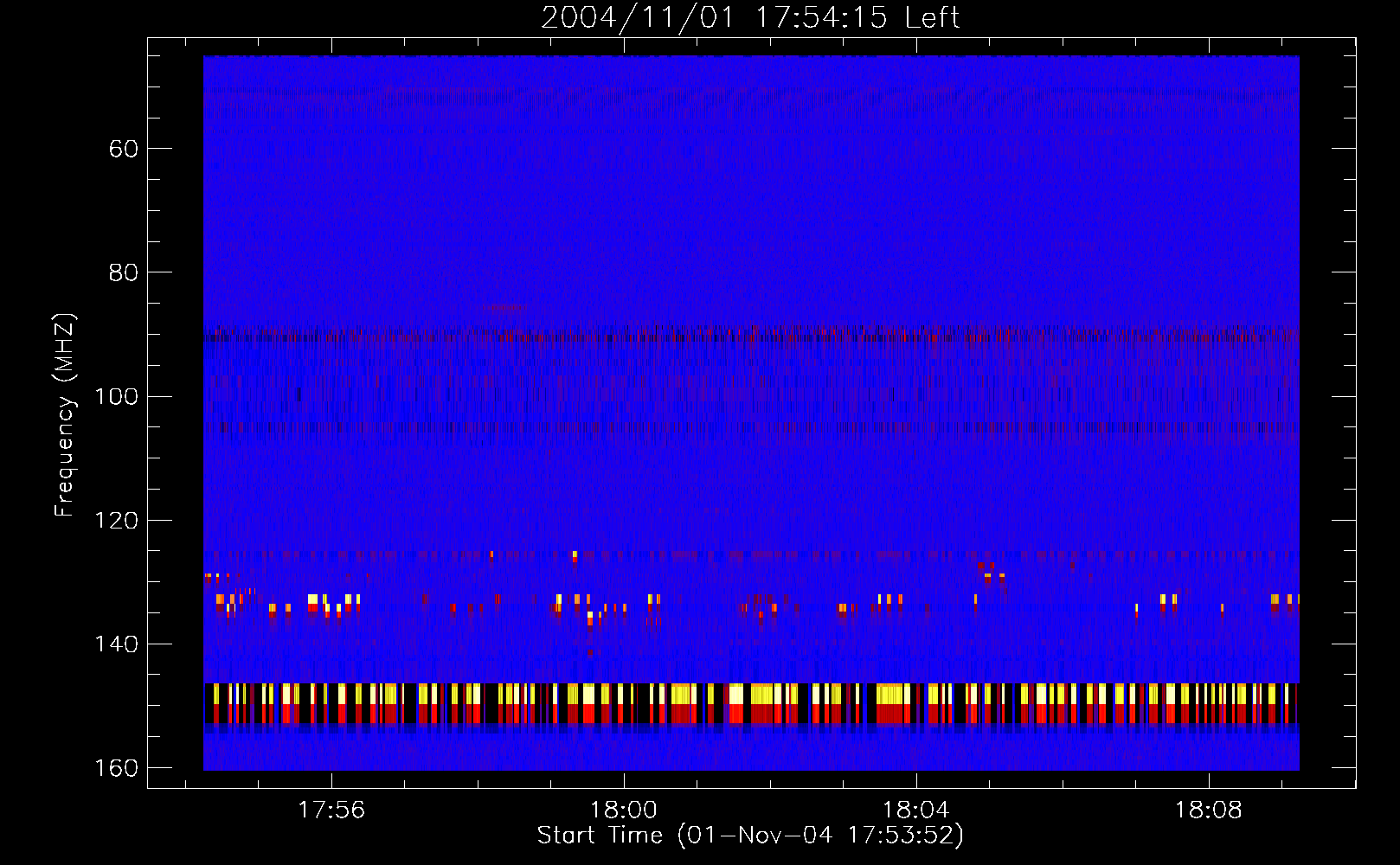Click the 18:00 time tick label
This screenshot has width=1400, height=865.
[x=624, y=811]
